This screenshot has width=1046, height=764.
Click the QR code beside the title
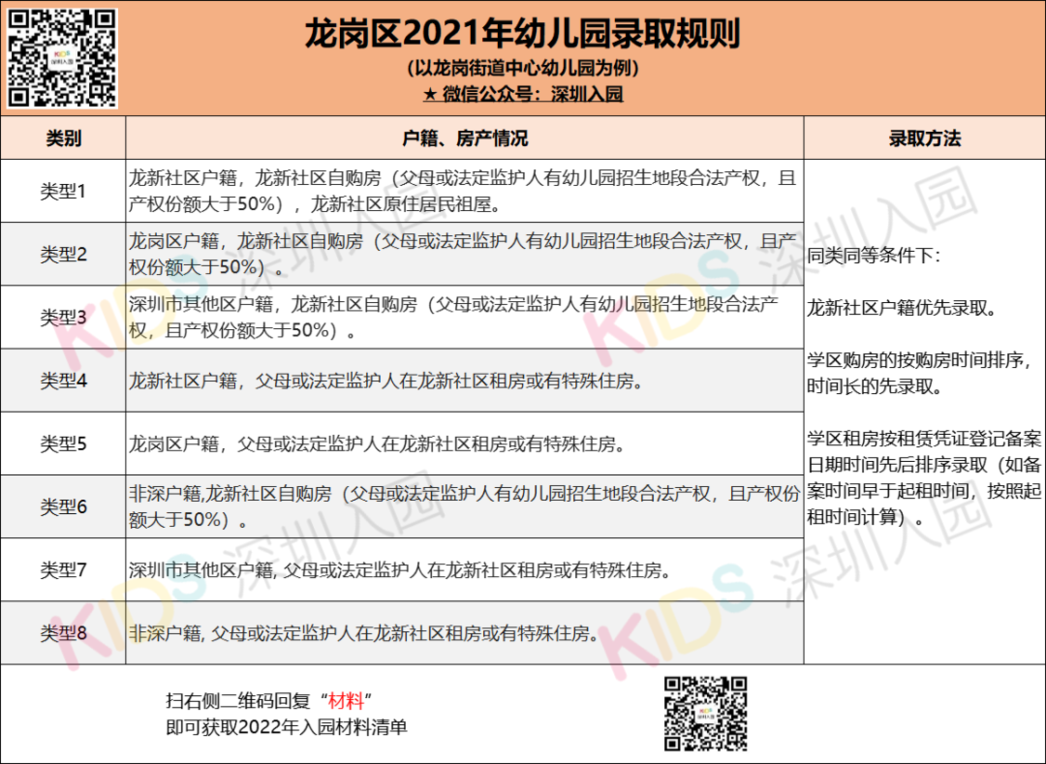tap(62, 58)
